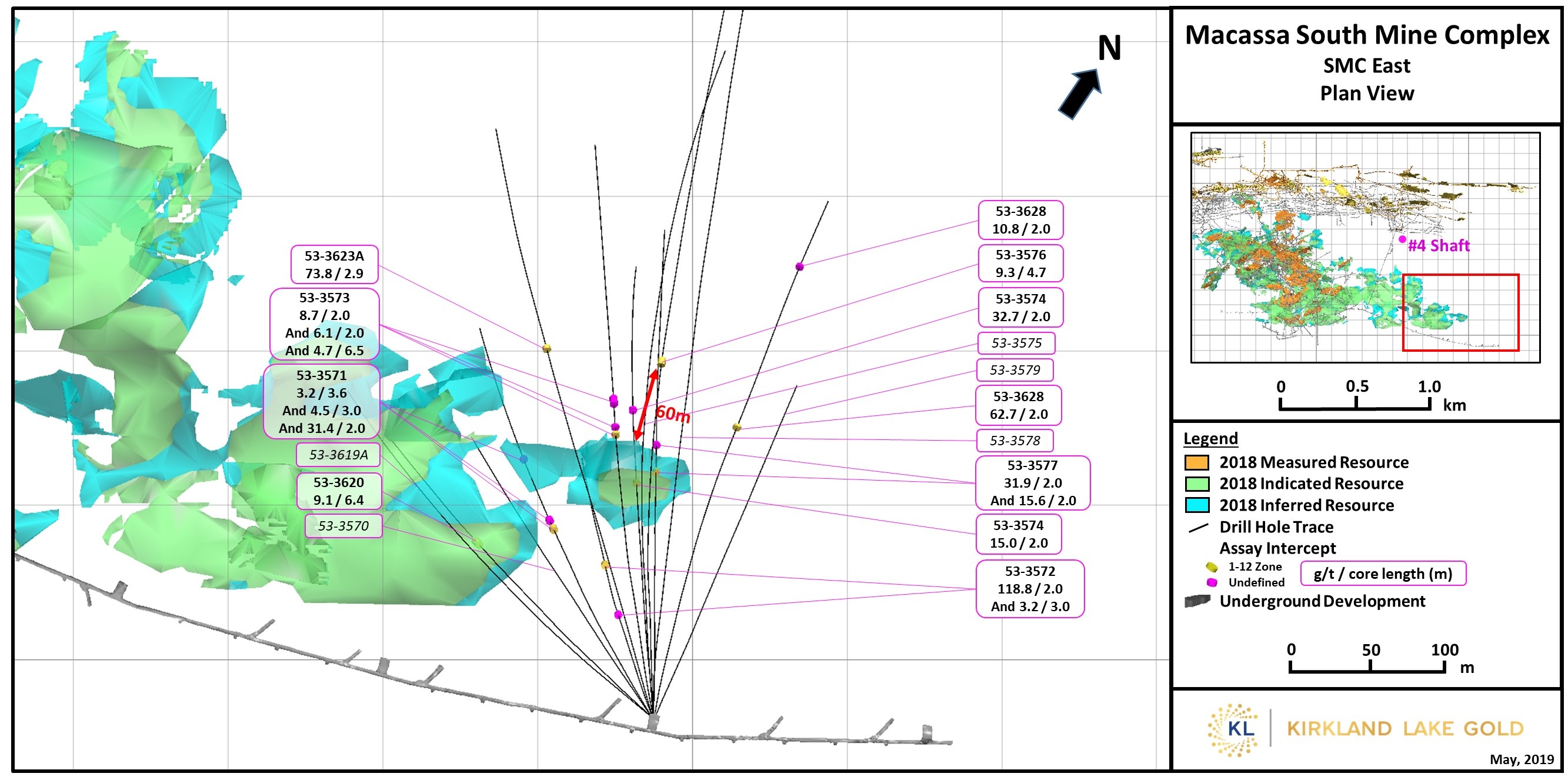Select the 53-3574 32.7 / 2.0 label
1568x780 pixels.
coord(1021,308)
